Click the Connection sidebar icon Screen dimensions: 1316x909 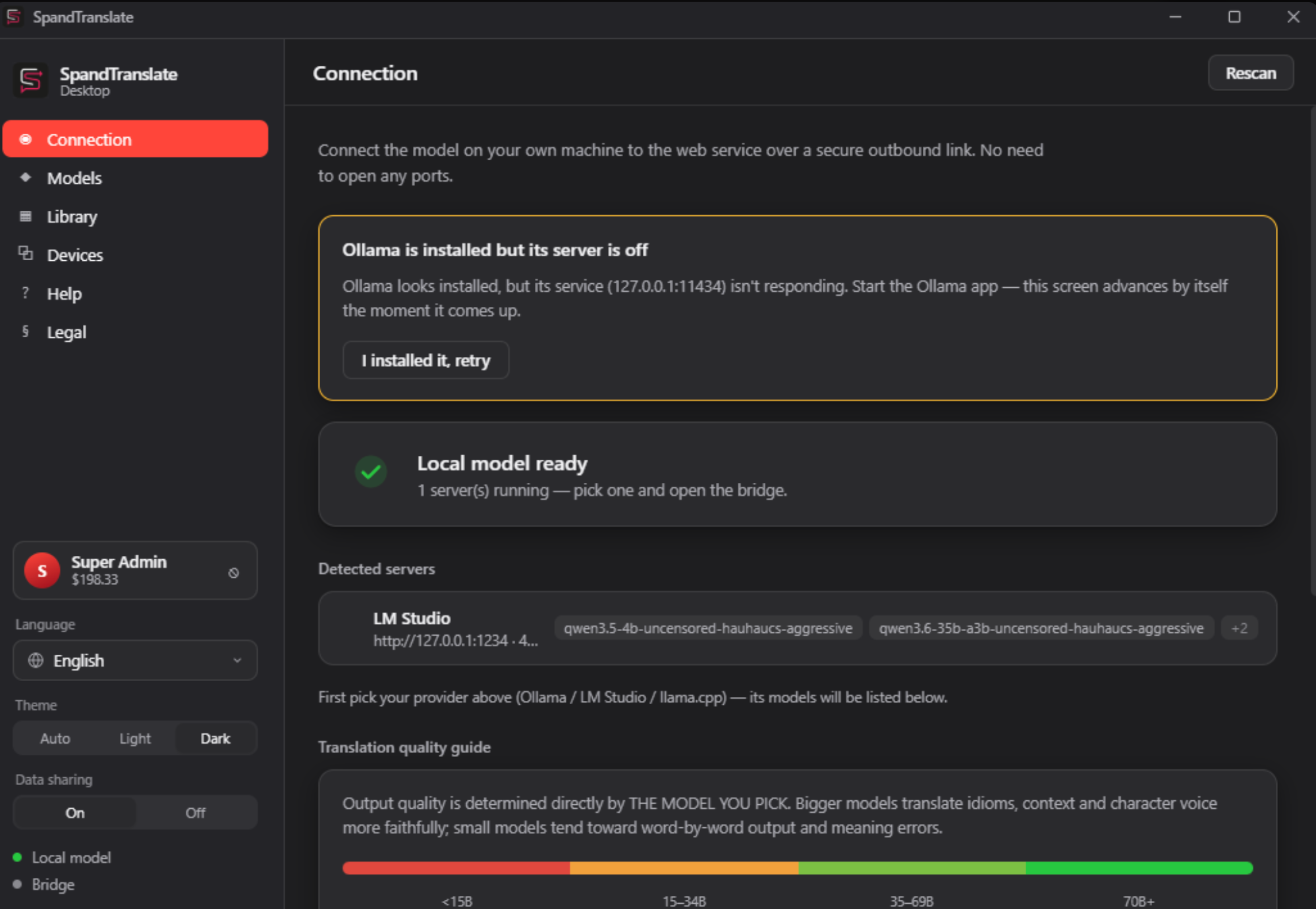click(26, 139)
